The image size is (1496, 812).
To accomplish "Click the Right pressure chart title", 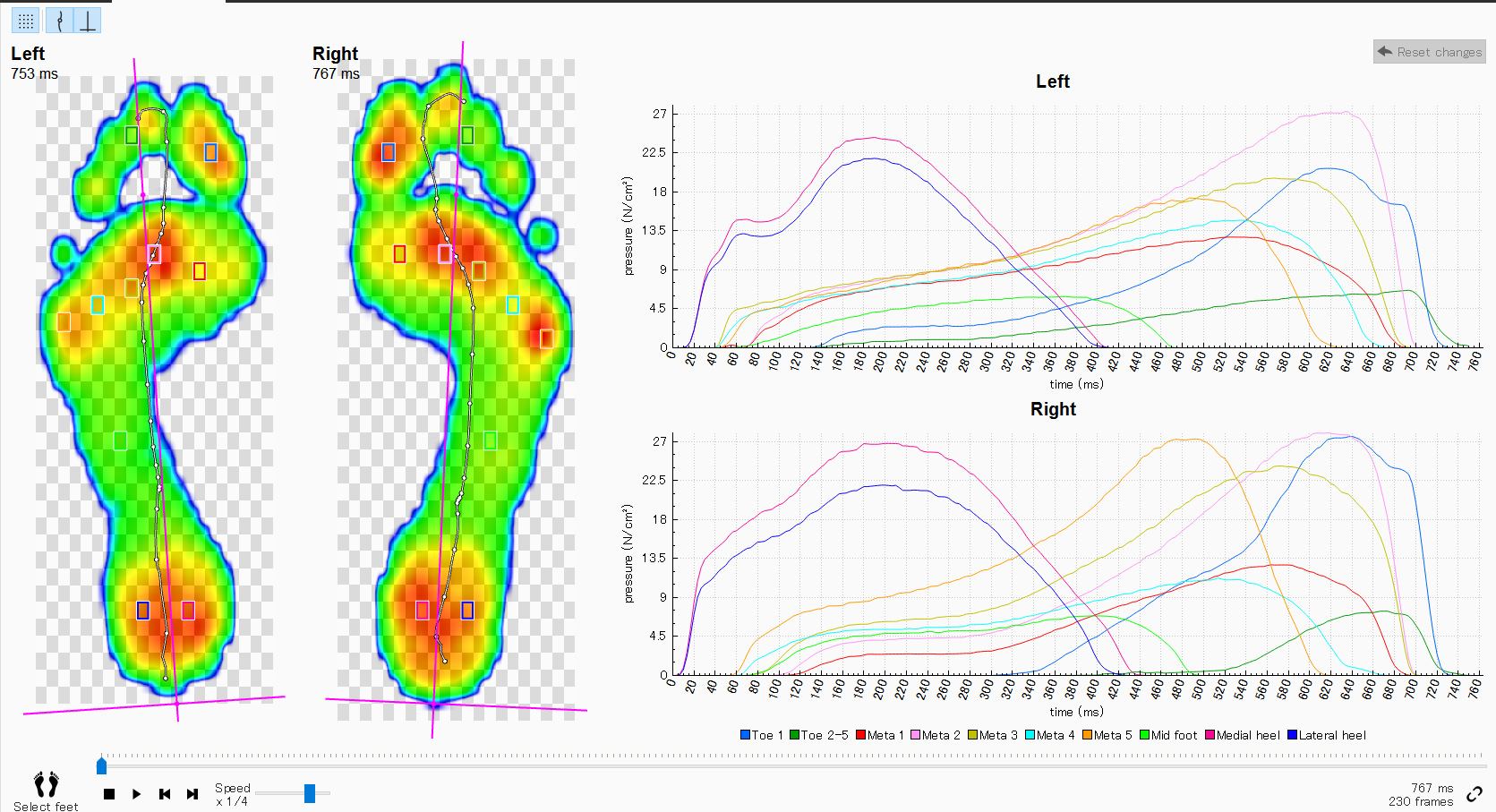I will 1053,409.
